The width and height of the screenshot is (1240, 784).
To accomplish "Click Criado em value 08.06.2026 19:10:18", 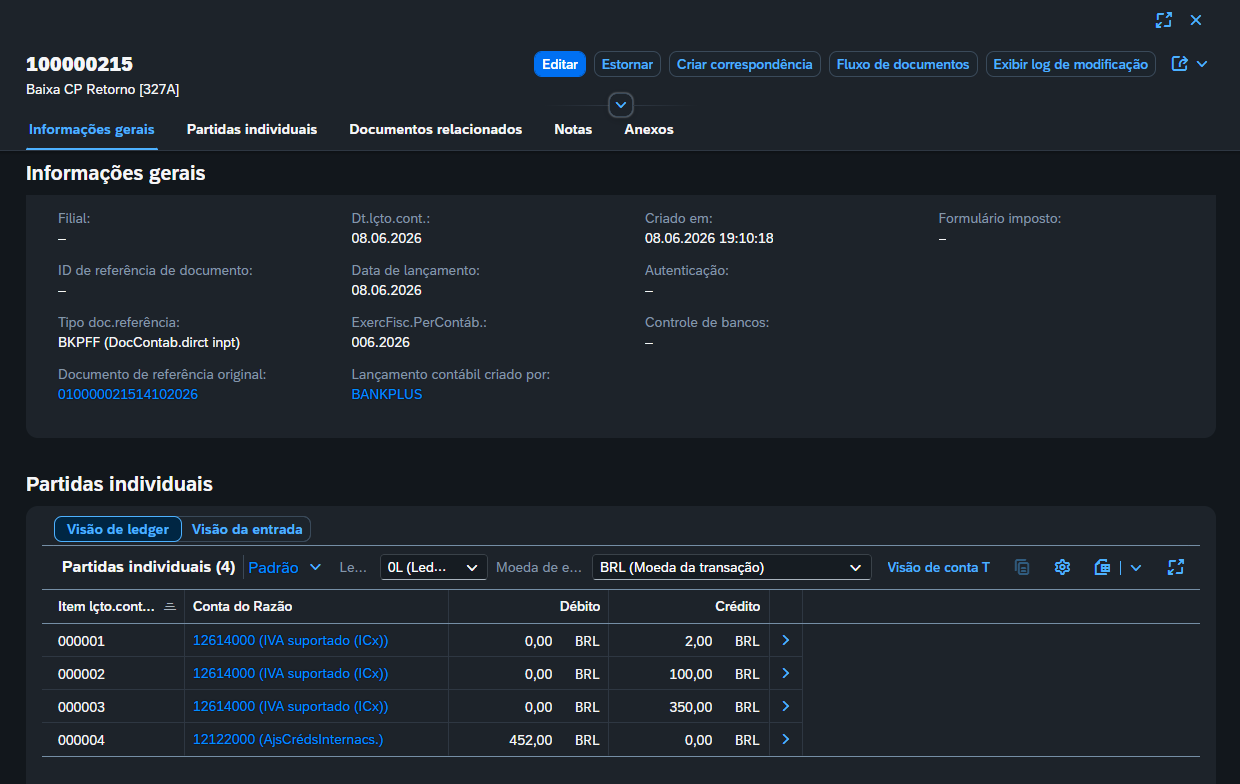I will click(x=709, y=238).
